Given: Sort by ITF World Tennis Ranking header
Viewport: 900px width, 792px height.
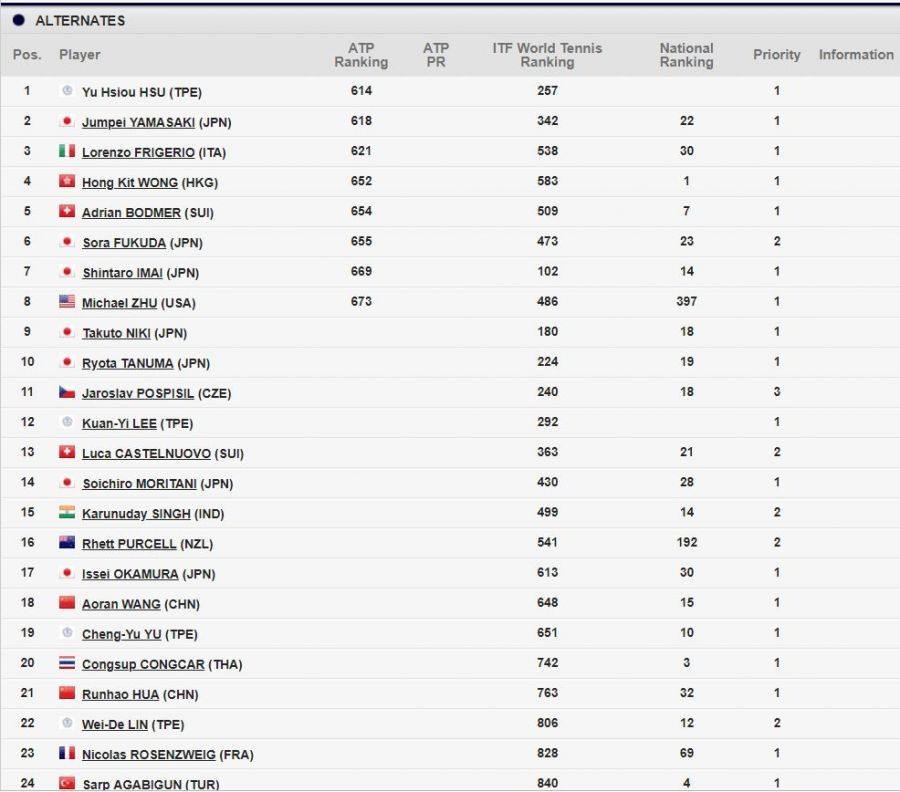Looking at the screenshot, I should [x=547, y=55].
